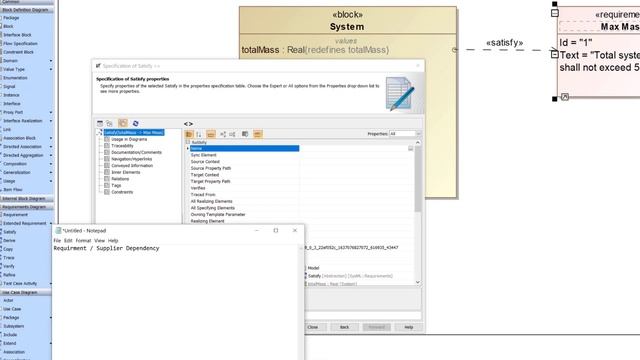Select the Copy relationship tool
This screenshot has height=360, width=640.
pos(8,249)
